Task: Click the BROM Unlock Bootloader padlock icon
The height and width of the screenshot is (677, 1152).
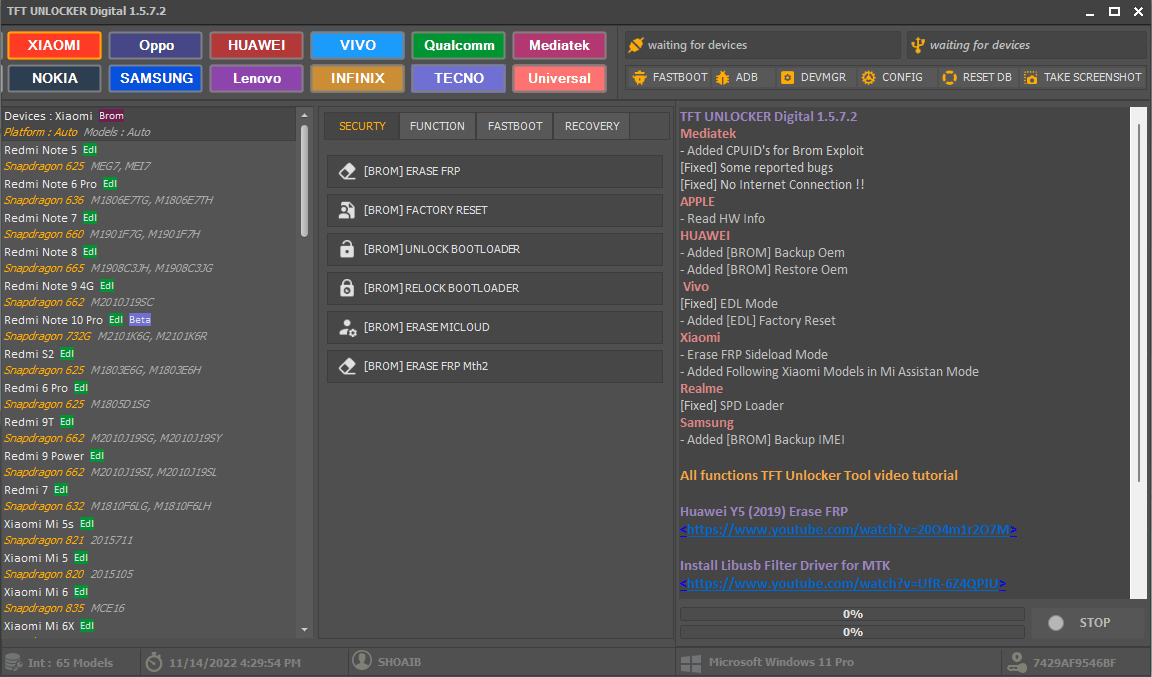Action: (347, 249)
